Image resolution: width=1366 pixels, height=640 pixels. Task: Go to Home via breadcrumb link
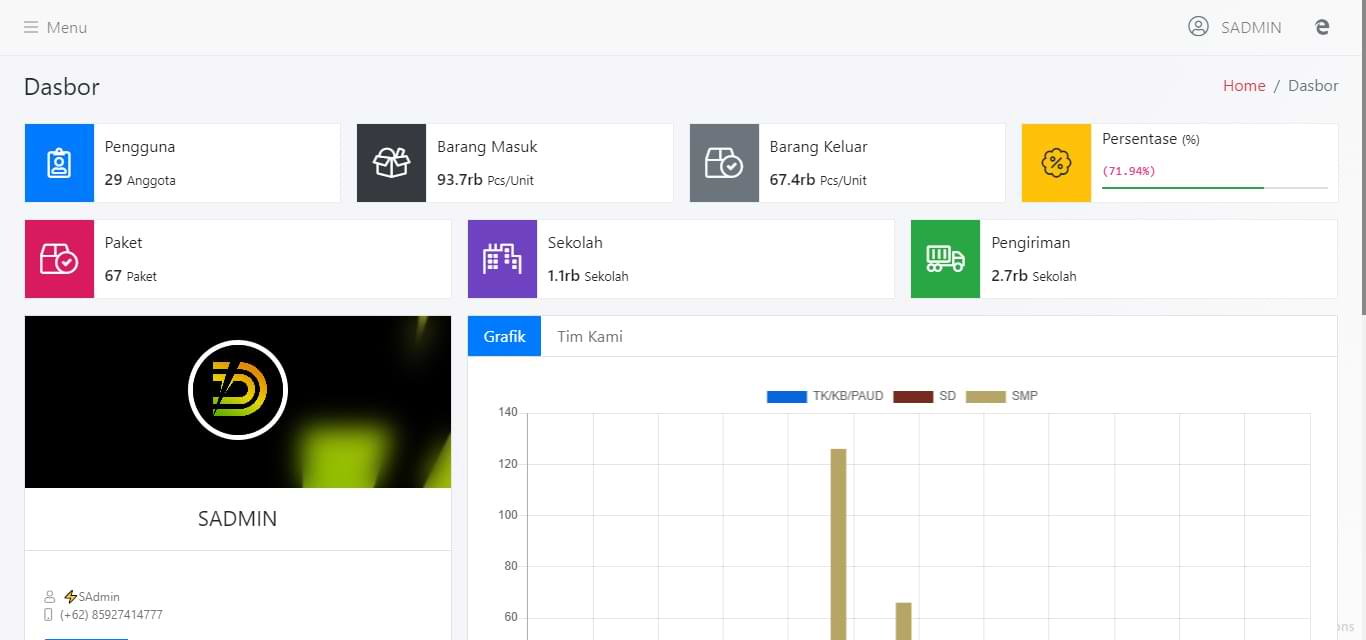coord(1244,86)
